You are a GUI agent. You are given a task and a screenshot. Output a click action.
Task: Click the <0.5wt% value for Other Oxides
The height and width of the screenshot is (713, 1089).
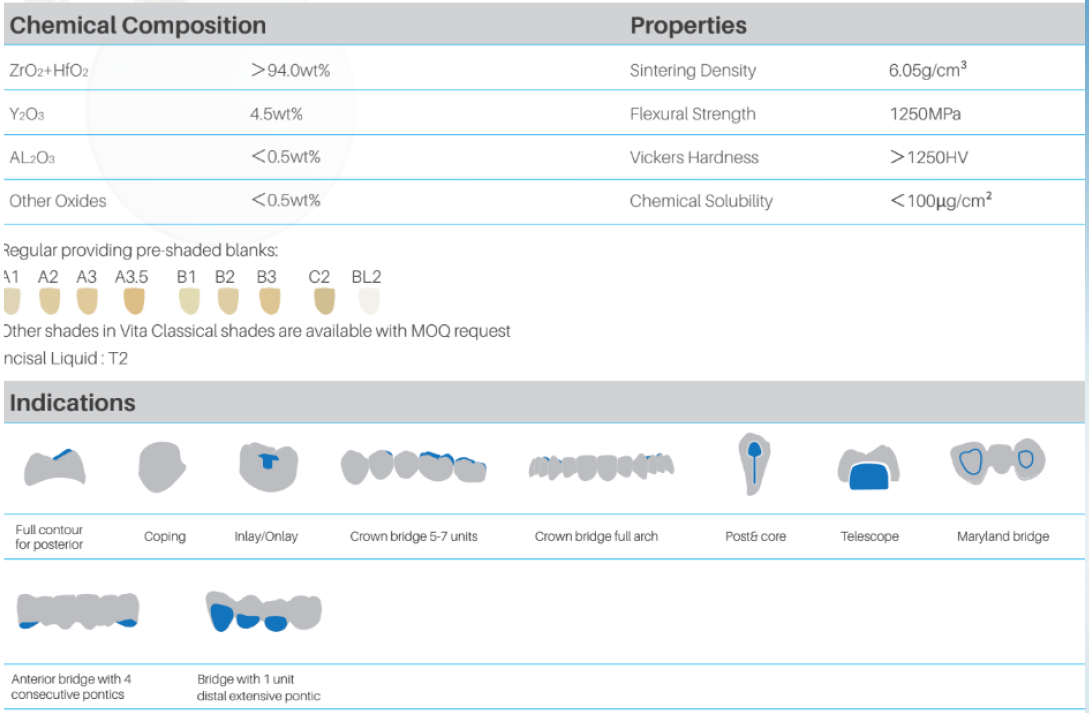coord(285,201)
